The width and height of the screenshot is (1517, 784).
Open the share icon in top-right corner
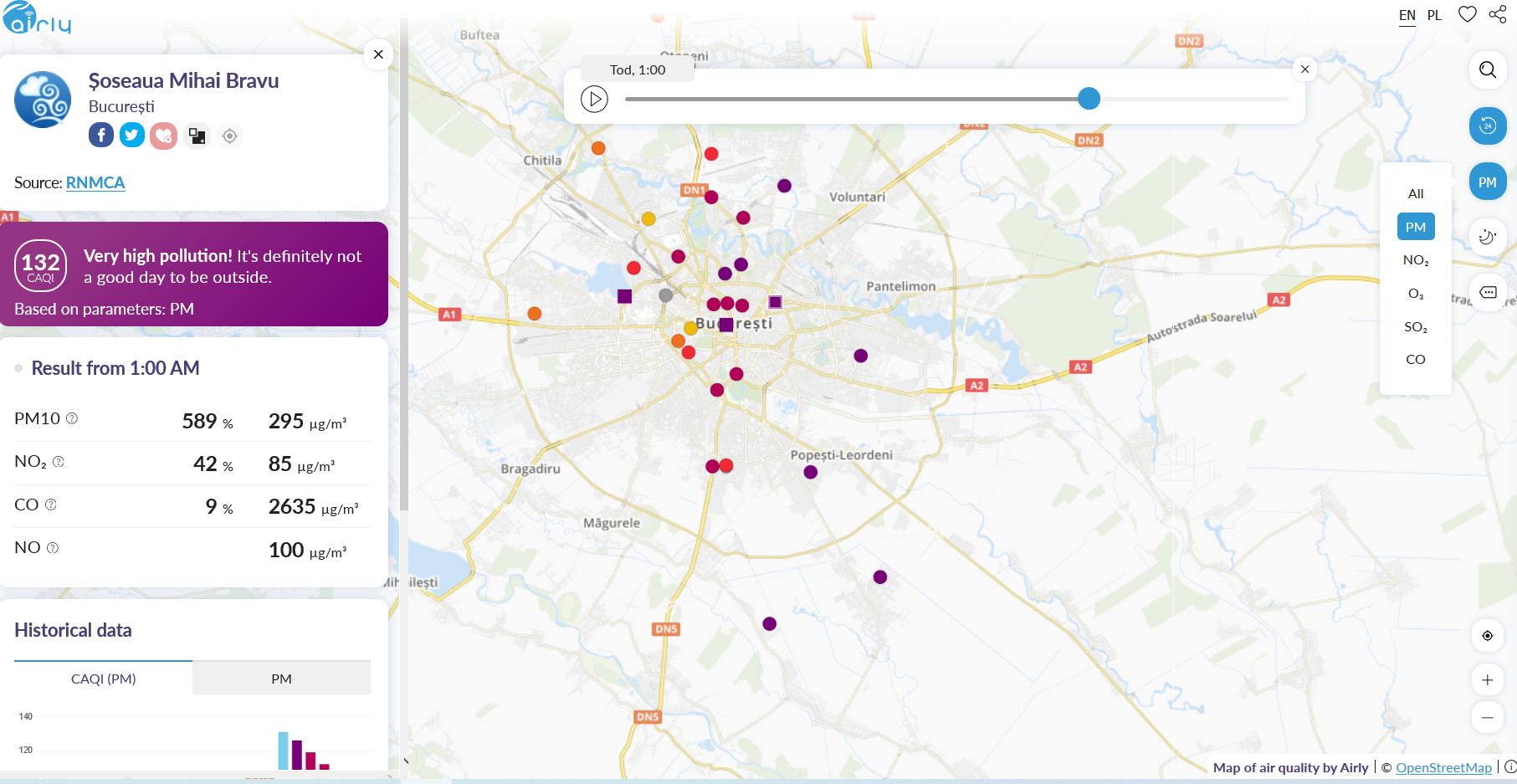(x=1498, y=14)
